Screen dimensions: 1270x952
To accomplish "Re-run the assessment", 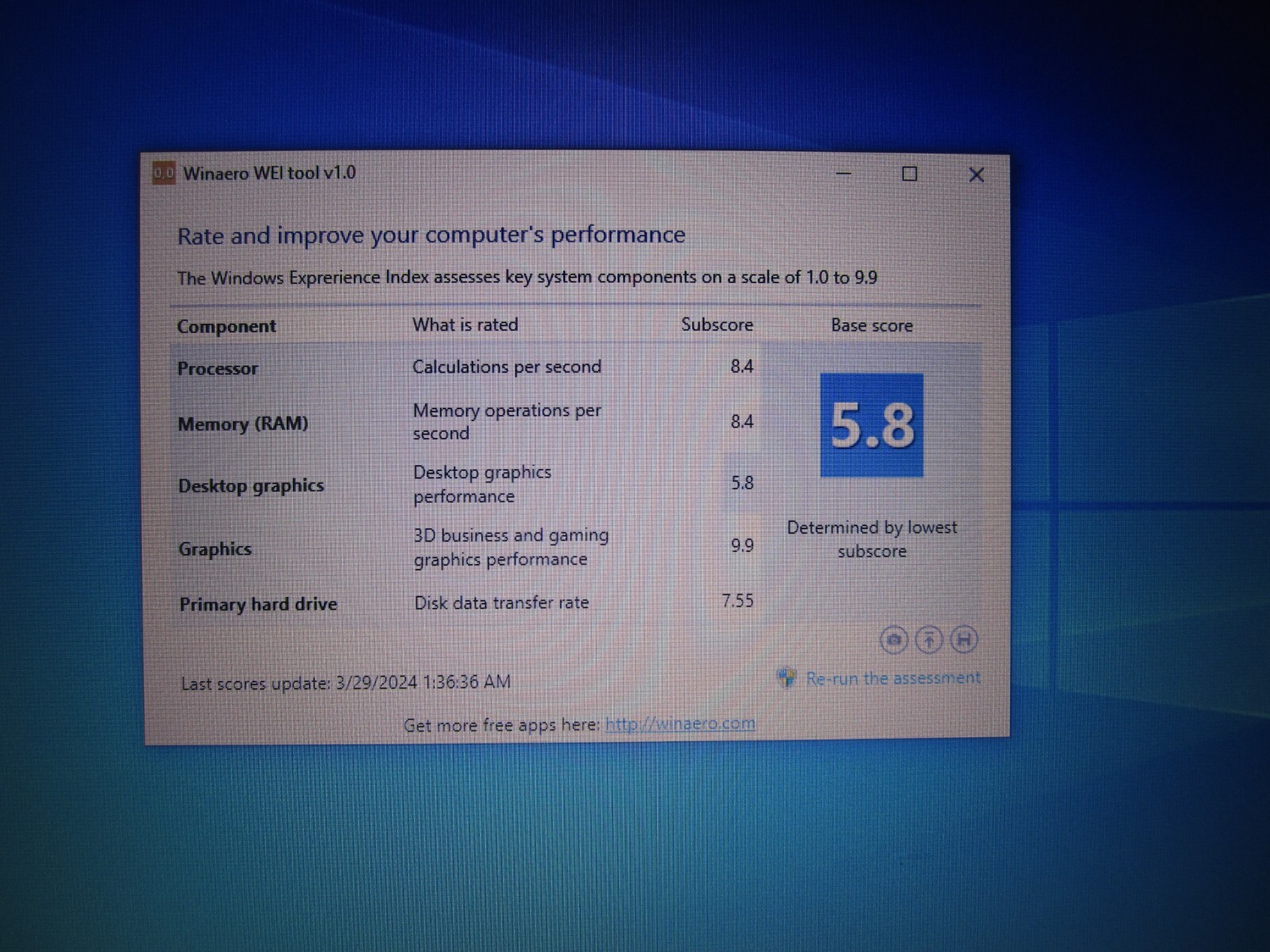I will point(893,678).
